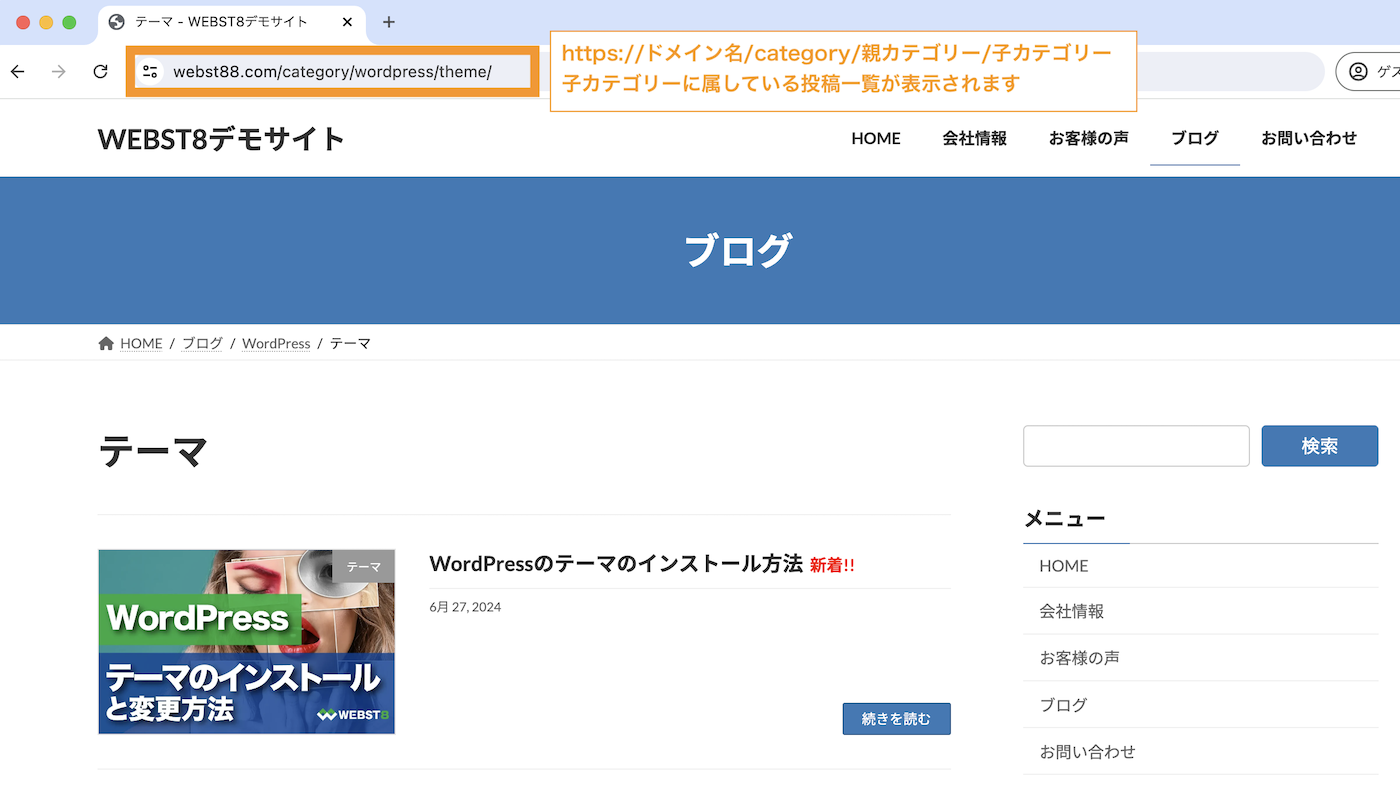
Task: Open お客様の声 in top navigation
Action: [x=1089, y=139]
